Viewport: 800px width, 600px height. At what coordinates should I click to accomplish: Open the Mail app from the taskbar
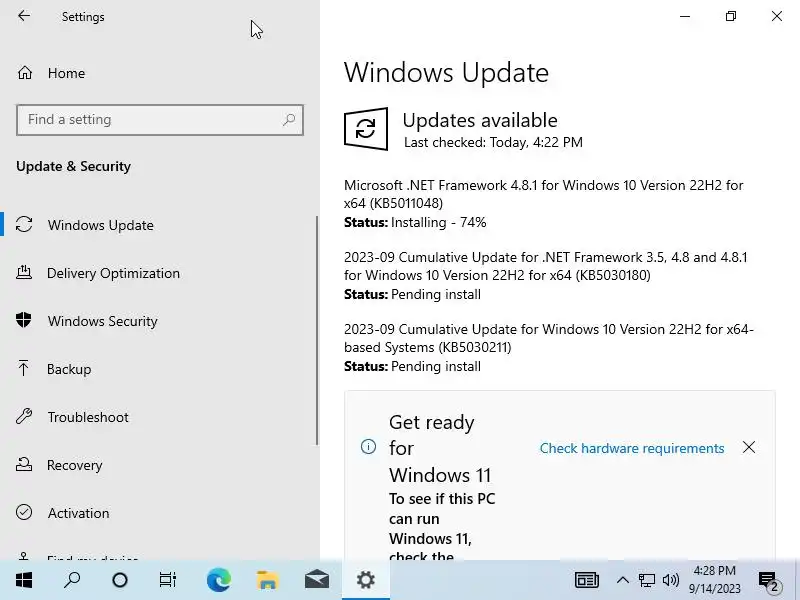click(316, 580)
